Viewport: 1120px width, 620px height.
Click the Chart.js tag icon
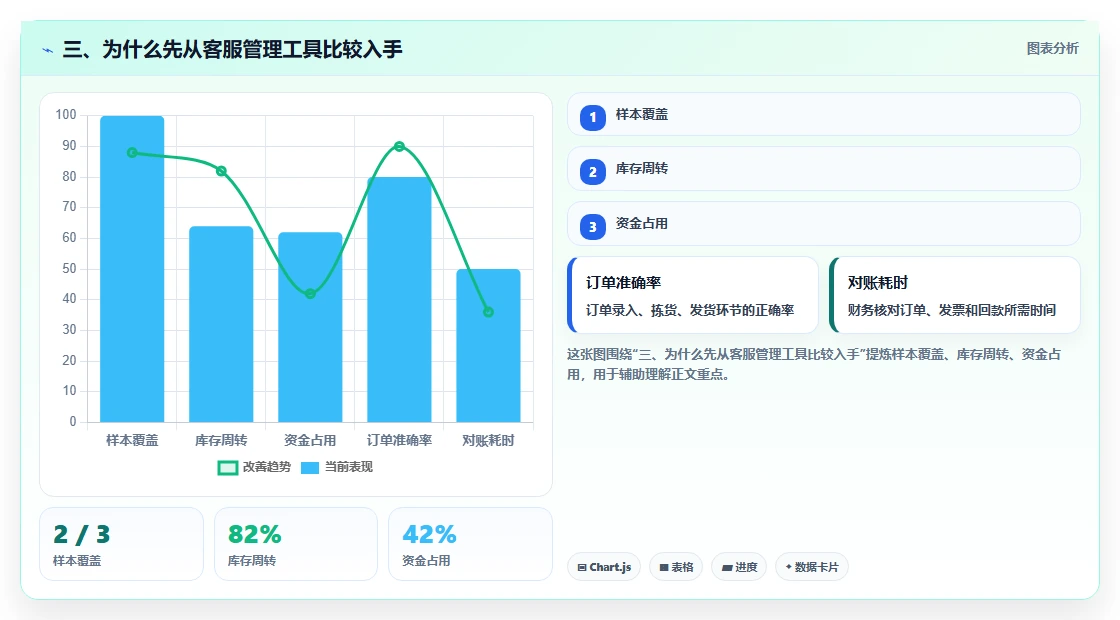tap(581, 567)
